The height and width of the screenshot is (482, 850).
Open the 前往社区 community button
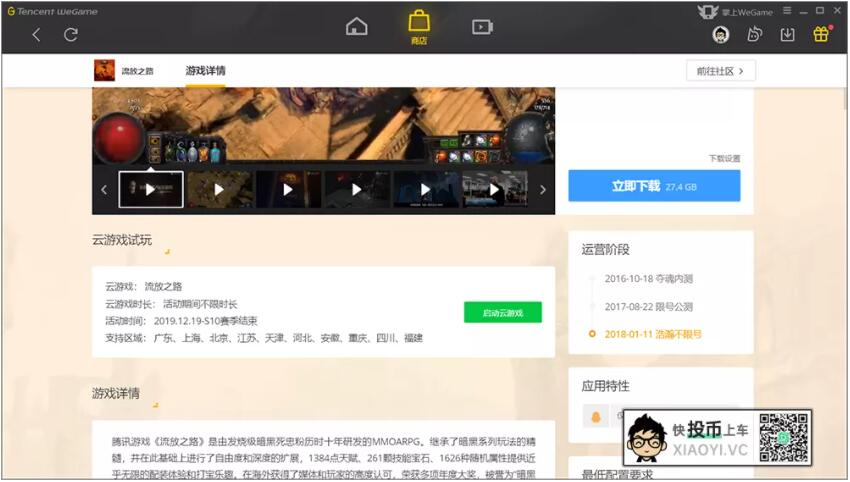tap(720, 71)
